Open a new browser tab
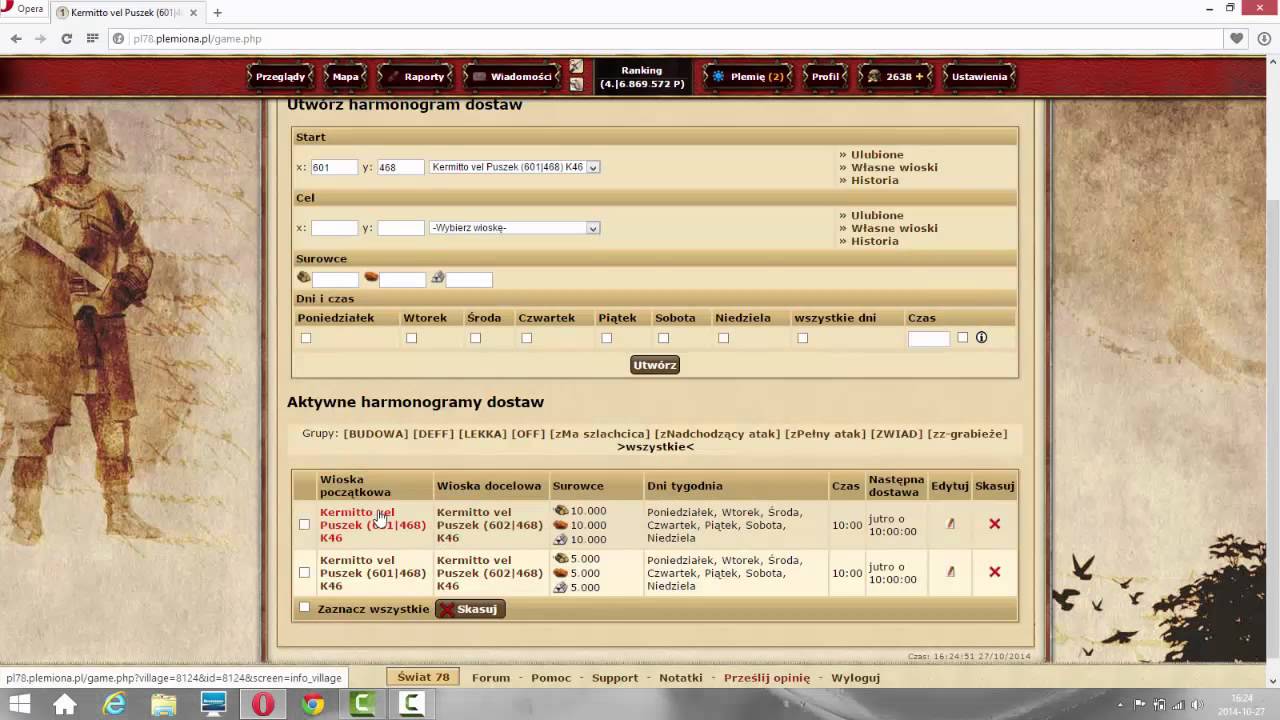1280x720 pixels. coord(217,12)
